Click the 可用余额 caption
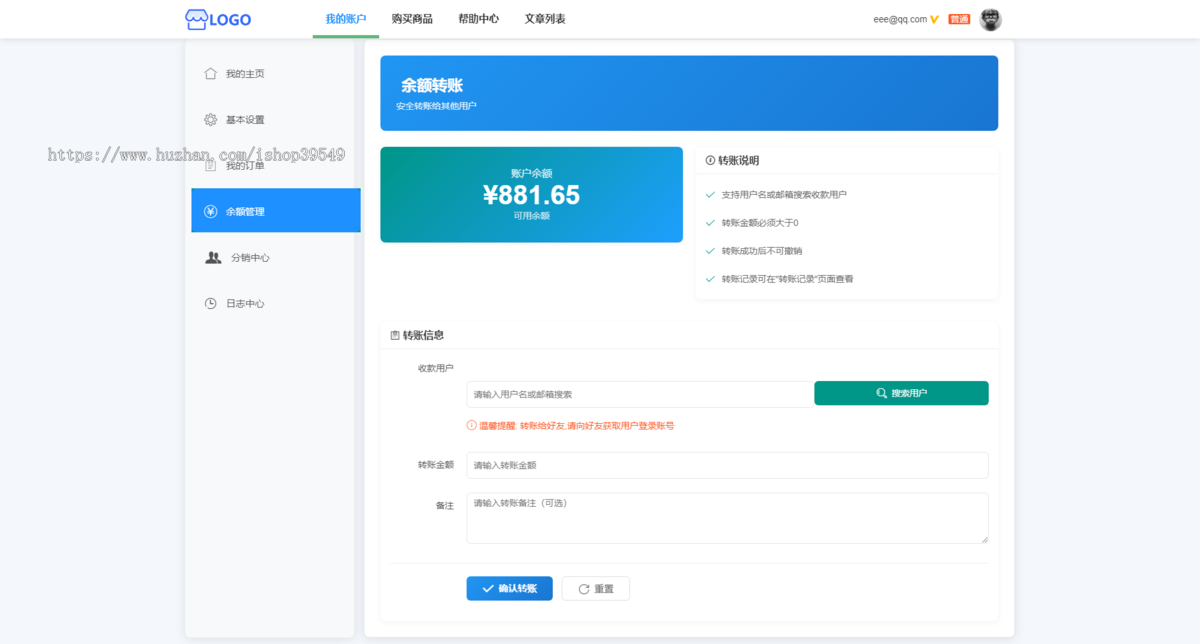 531,215
